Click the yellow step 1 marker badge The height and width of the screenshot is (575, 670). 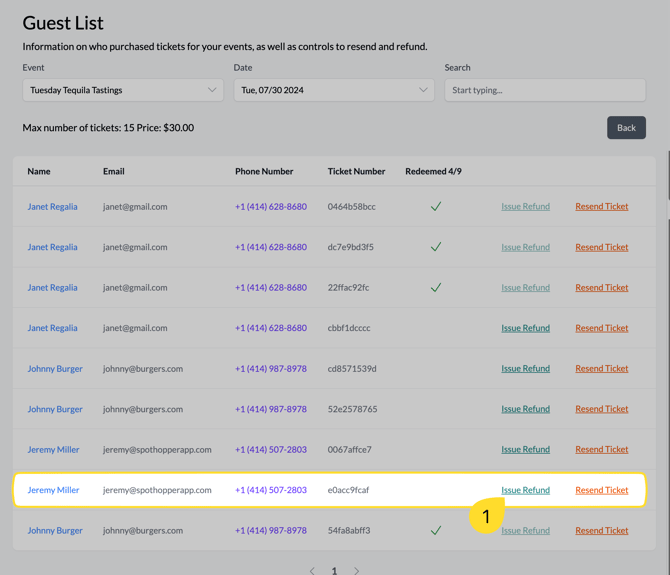click(487, 516)
